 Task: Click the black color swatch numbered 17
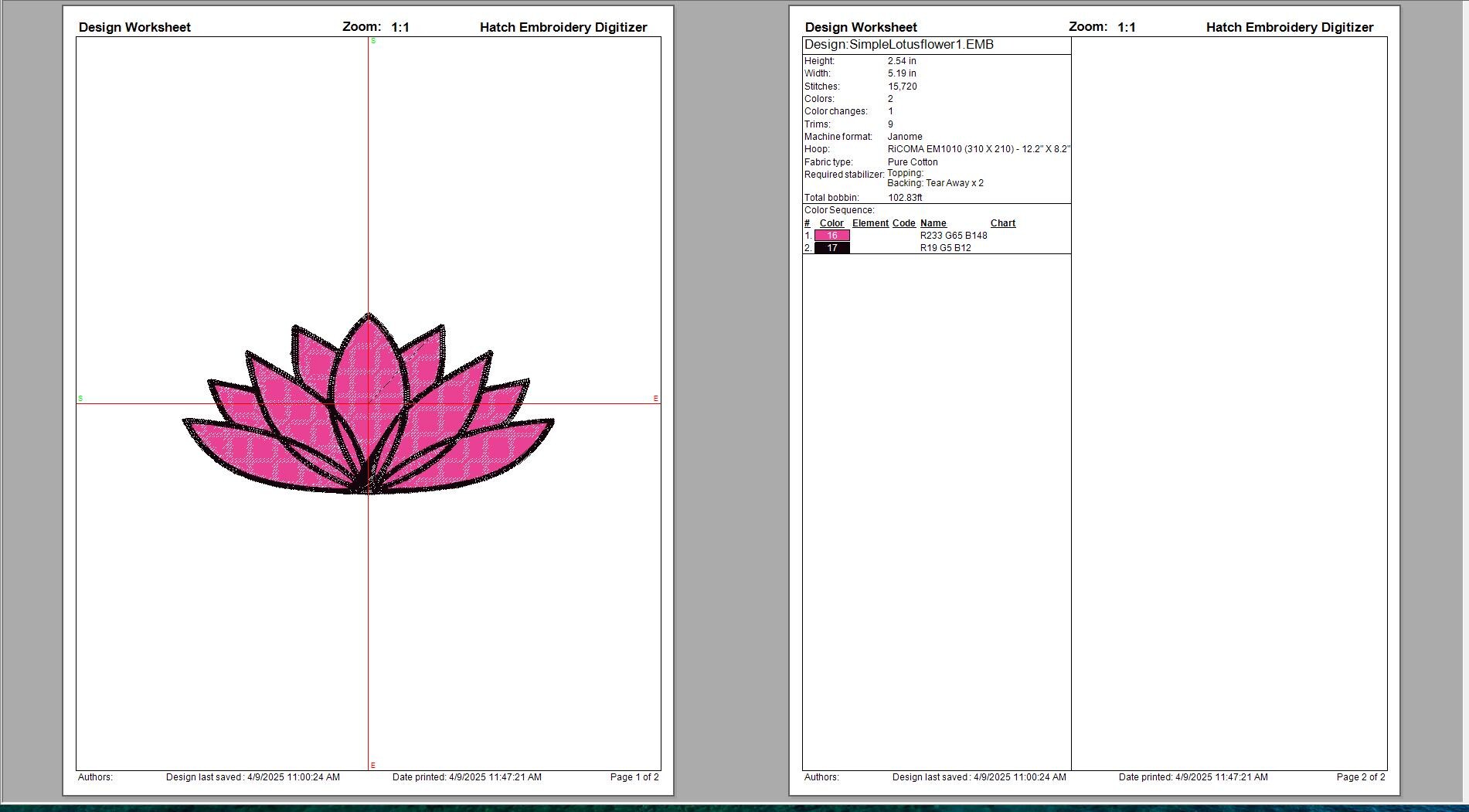pos(832,248)
